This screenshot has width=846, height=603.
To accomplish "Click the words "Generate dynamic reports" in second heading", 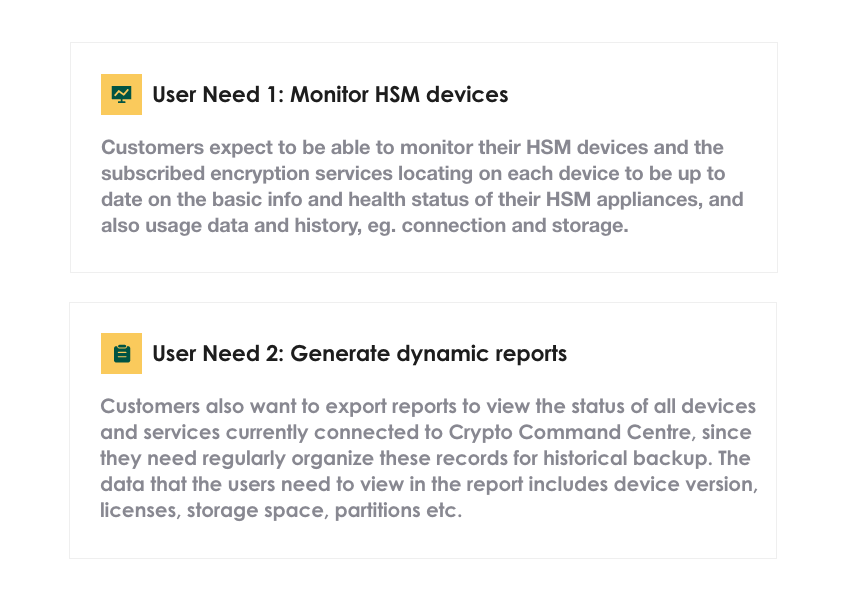I will 428,354.
